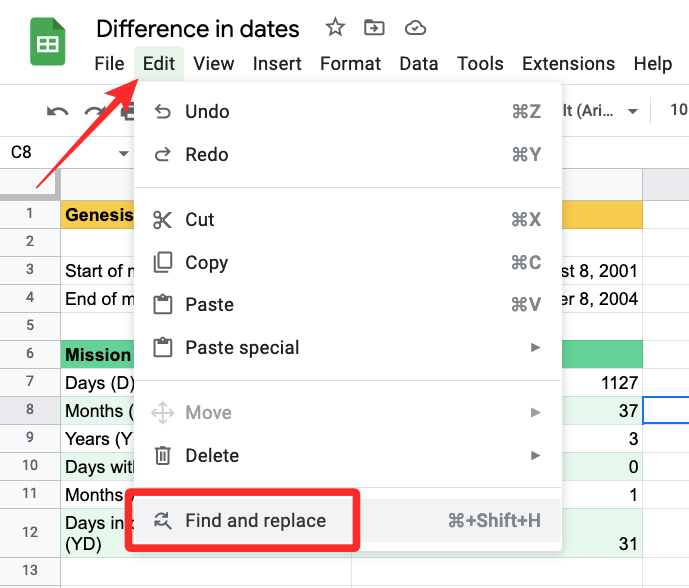Open the Tools menu
689x588 pixels.
pyautogui.click(x=480, y=64)
